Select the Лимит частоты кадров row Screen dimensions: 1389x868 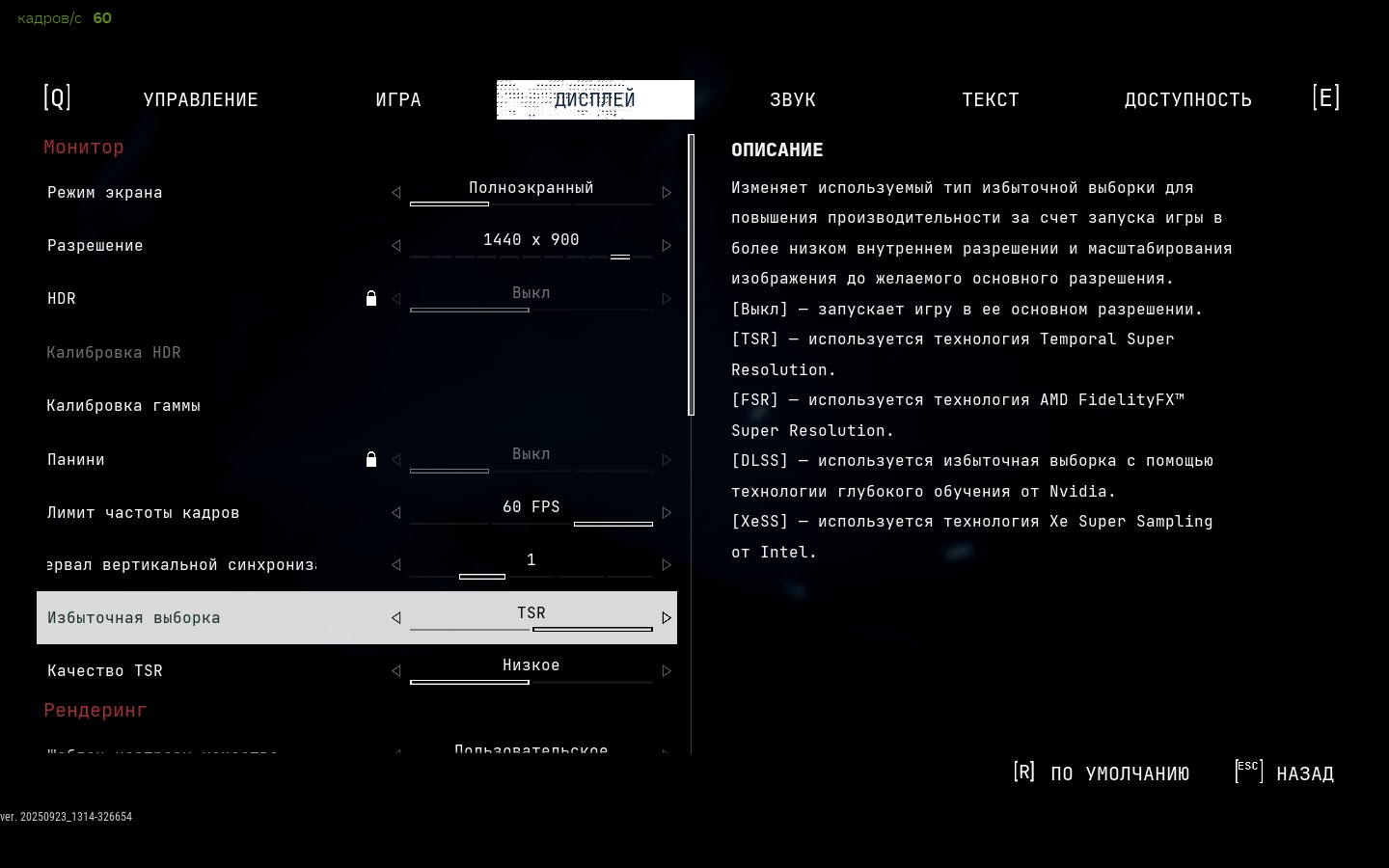pos(357,513)
